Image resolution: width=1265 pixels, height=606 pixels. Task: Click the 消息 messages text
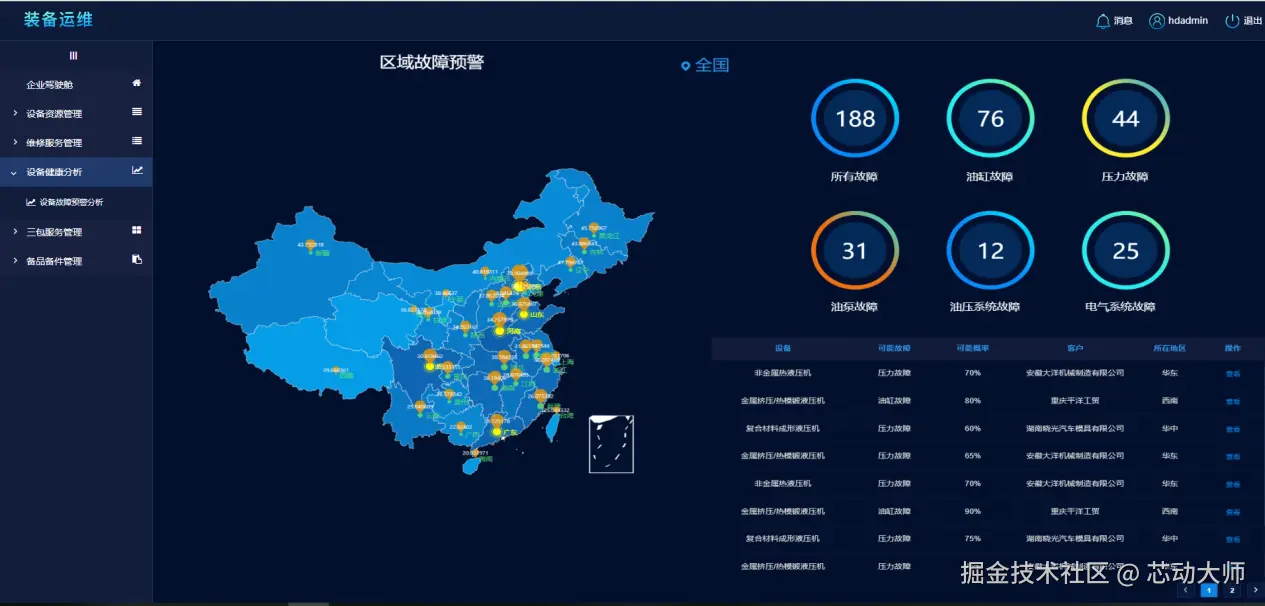[x=1123, y=20]
